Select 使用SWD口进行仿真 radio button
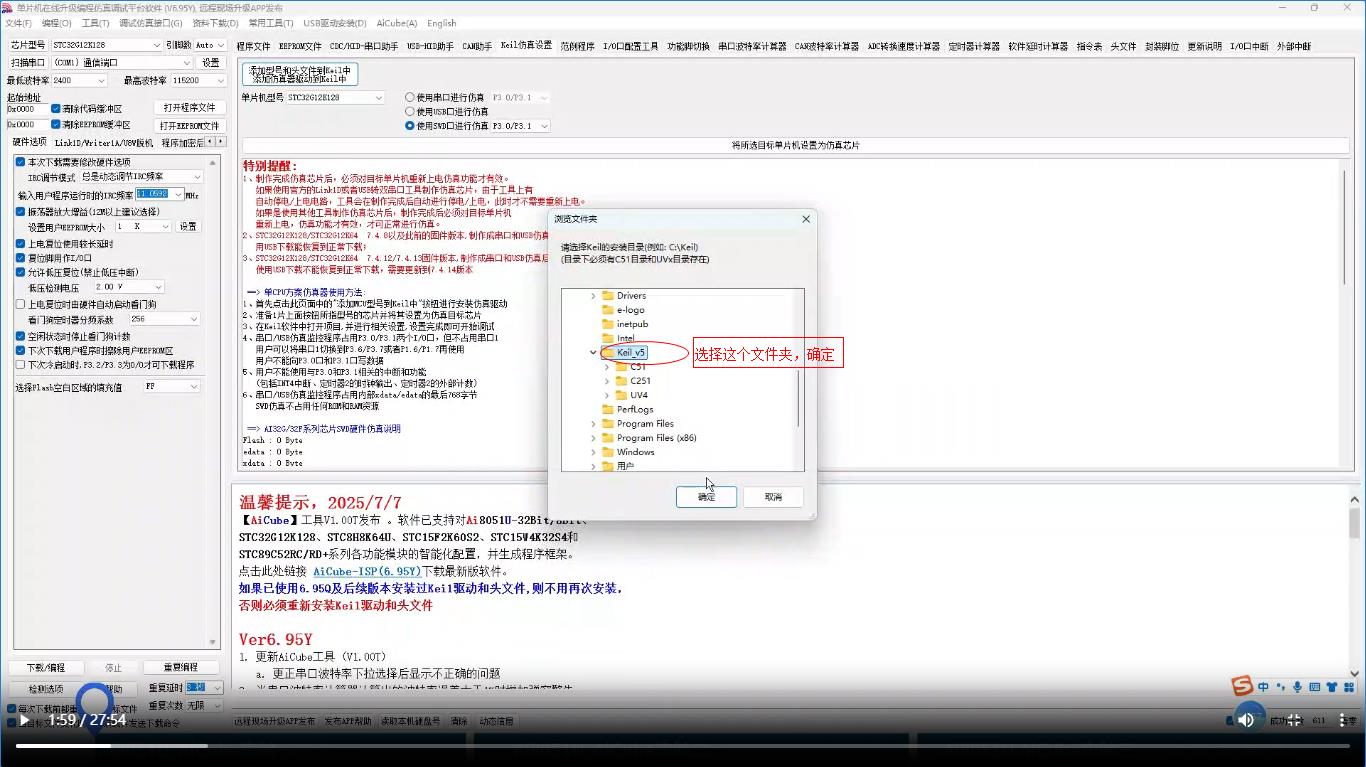The width and height of the screenshot is (1366, 767). click(x=410, y=126)
